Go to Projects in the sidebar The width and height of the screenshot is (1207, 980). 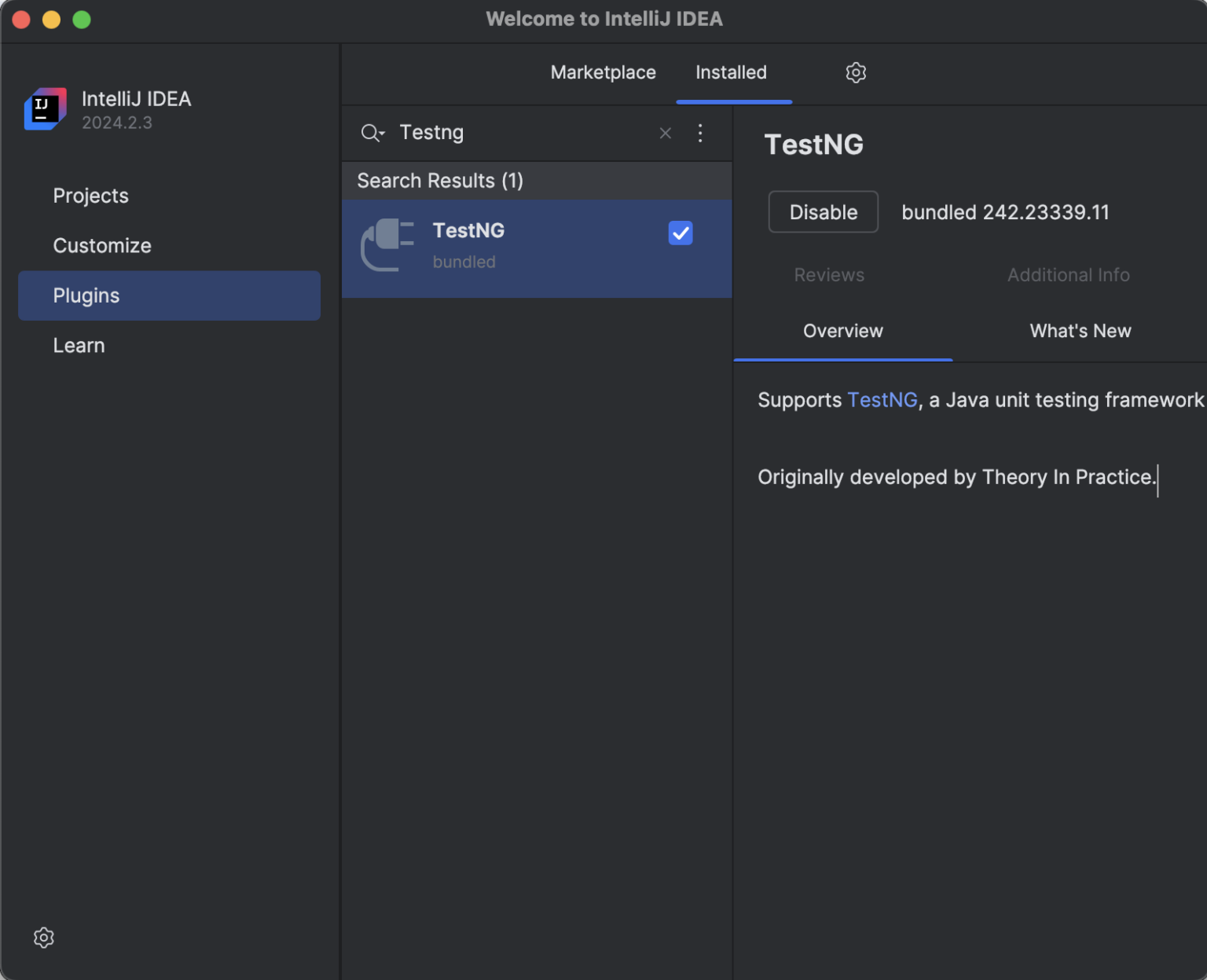click(x=90, y=196)
